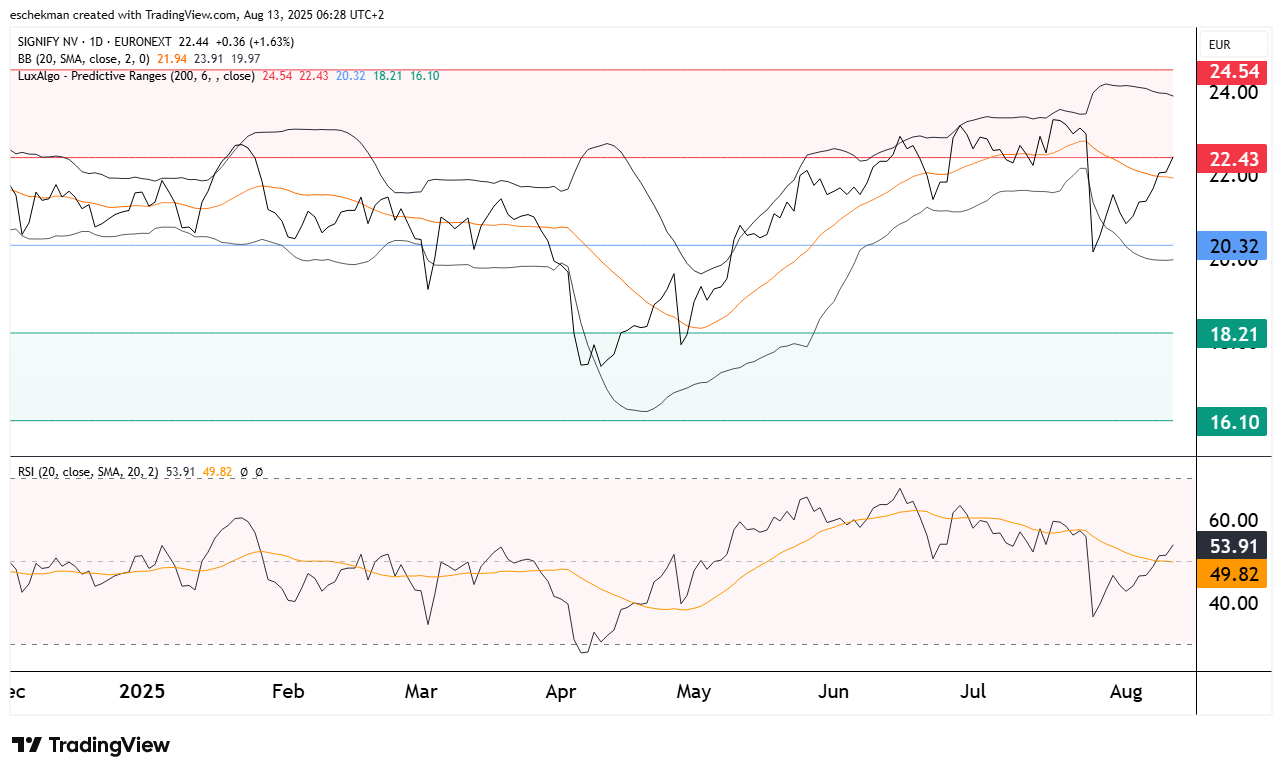
Task: Click the orange 49.82 RSI average label
Action: tap(1231, 573)
